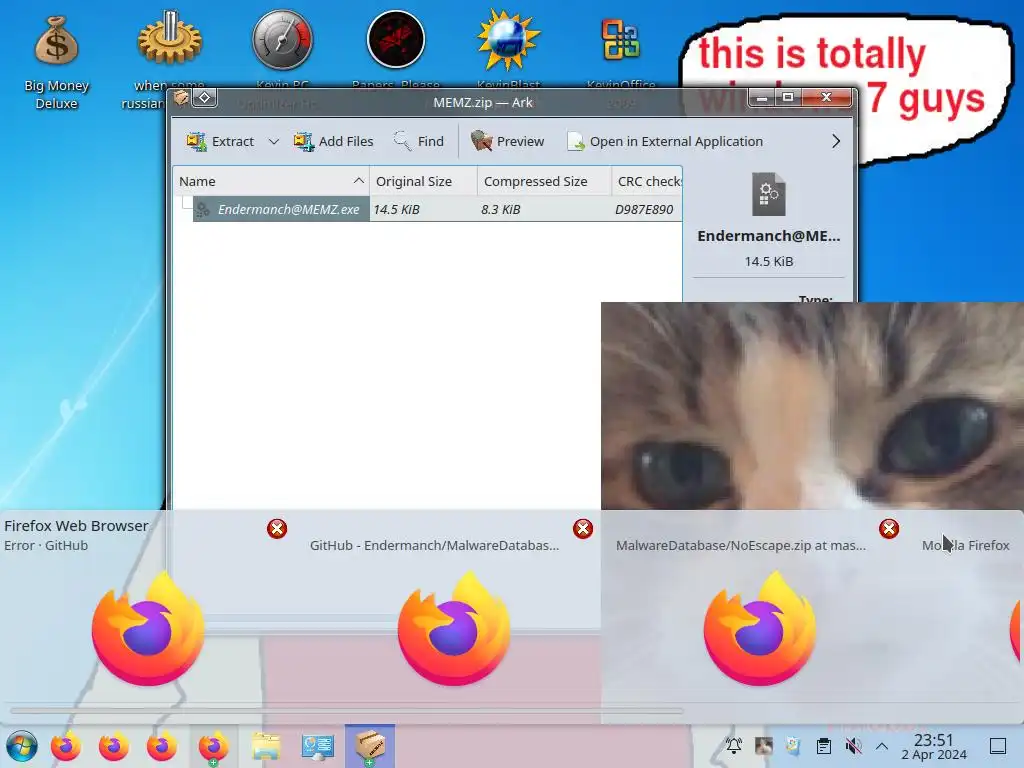Open the clipboard tray icon
This screenshot has width=1024, height=768.
[824, 745]
